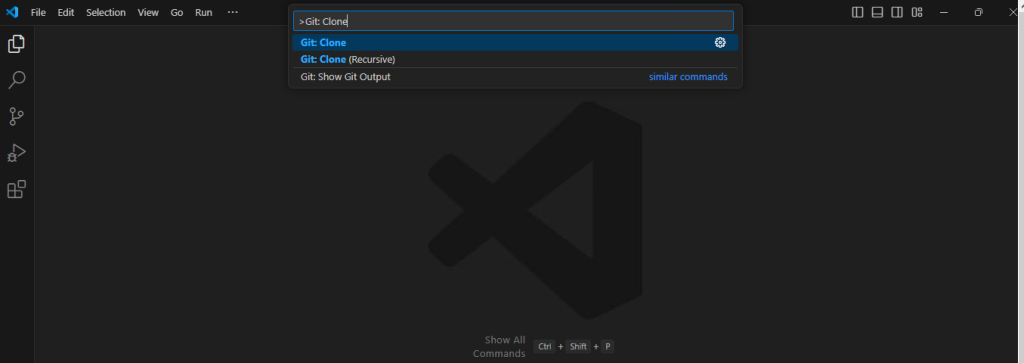Click the similar commands link
Image resolution: width=1024 pixels, height=363 pixels.
(688, 77)
